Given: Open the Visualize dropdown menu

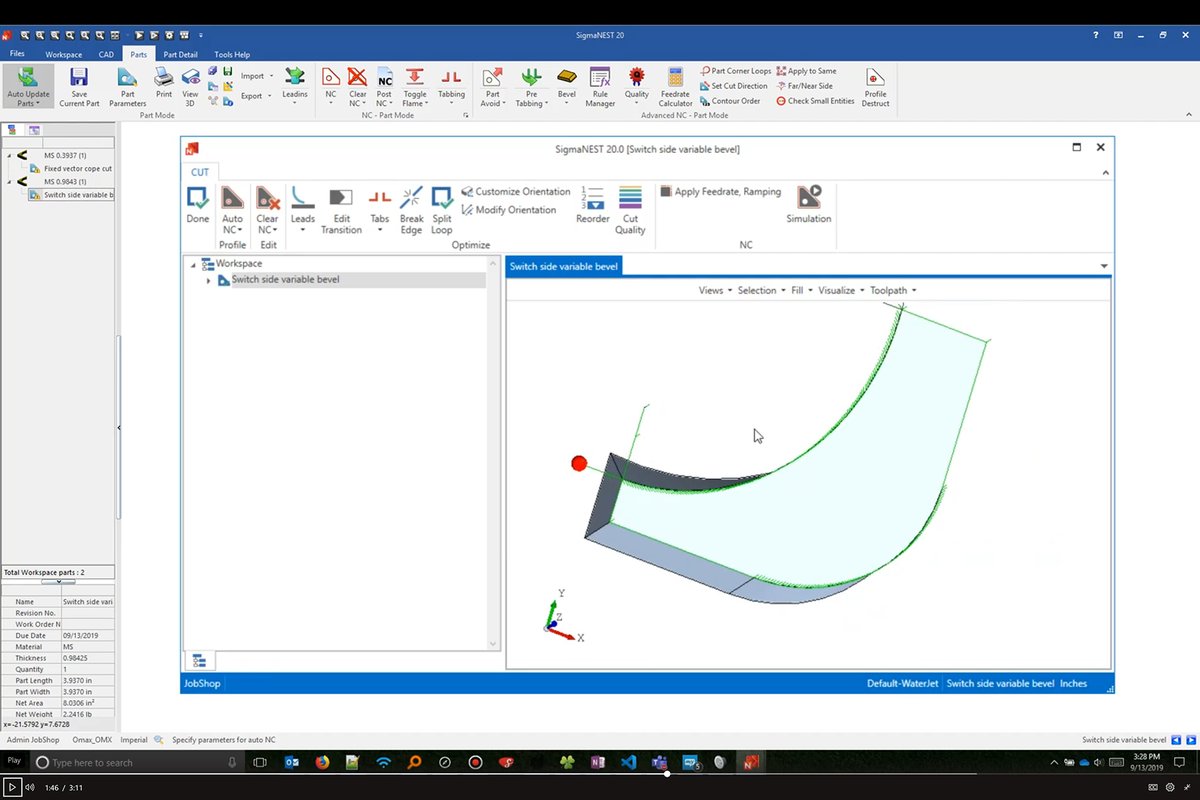Looking at the screenshot, I should point(841,290).
